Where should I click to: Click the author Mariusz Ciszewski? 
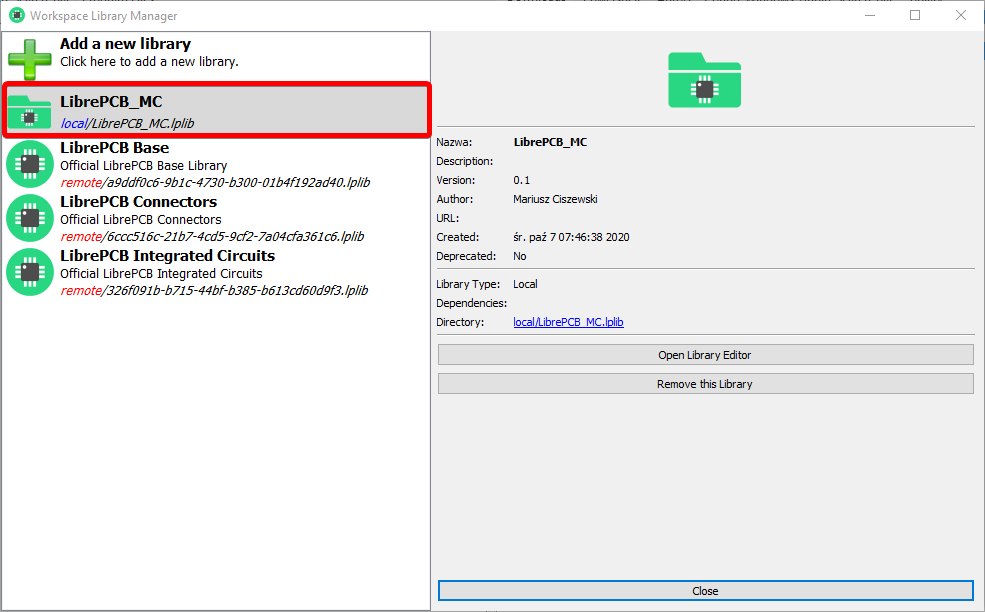(x=555, y=199)
